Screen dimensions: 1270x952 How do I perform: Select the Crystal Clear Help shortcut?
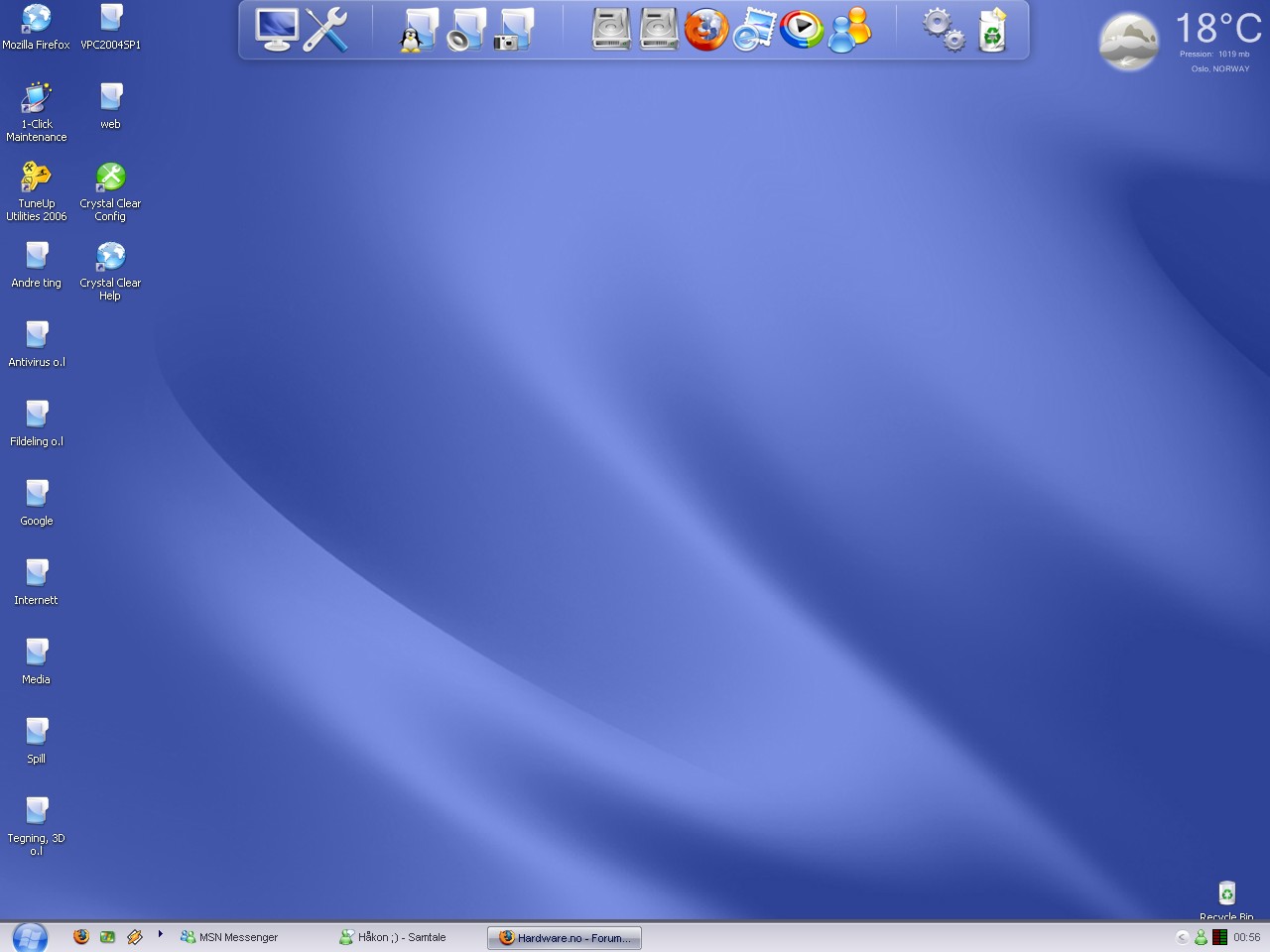[110, 271]
